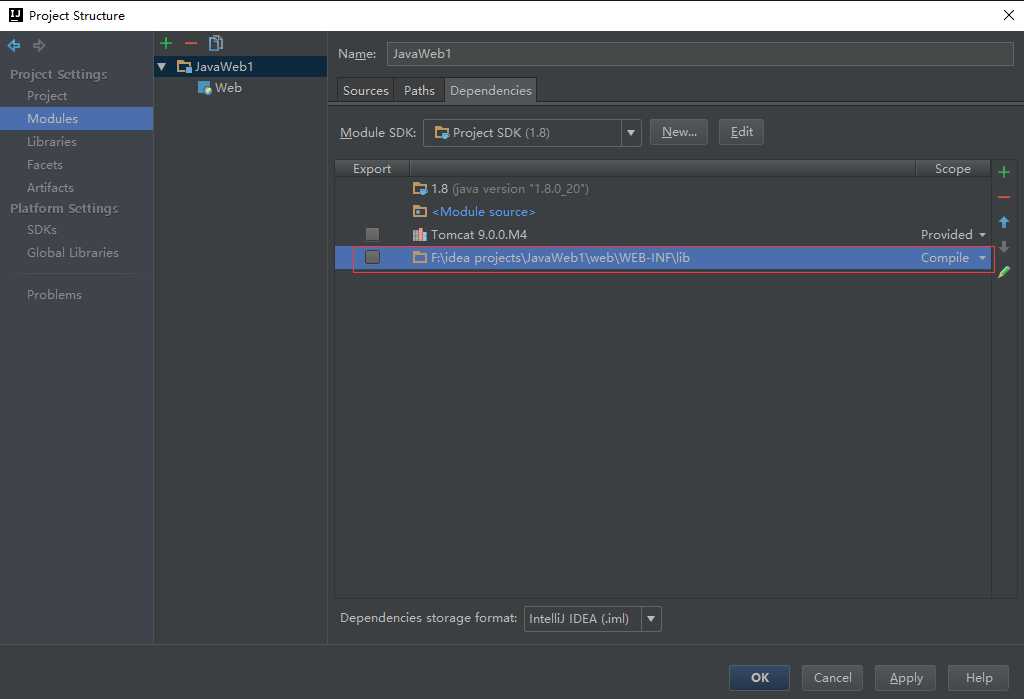Open Project settings section
Image resolution: width=1024 pixels, height=699 pixels.
(x=47, y=95)
